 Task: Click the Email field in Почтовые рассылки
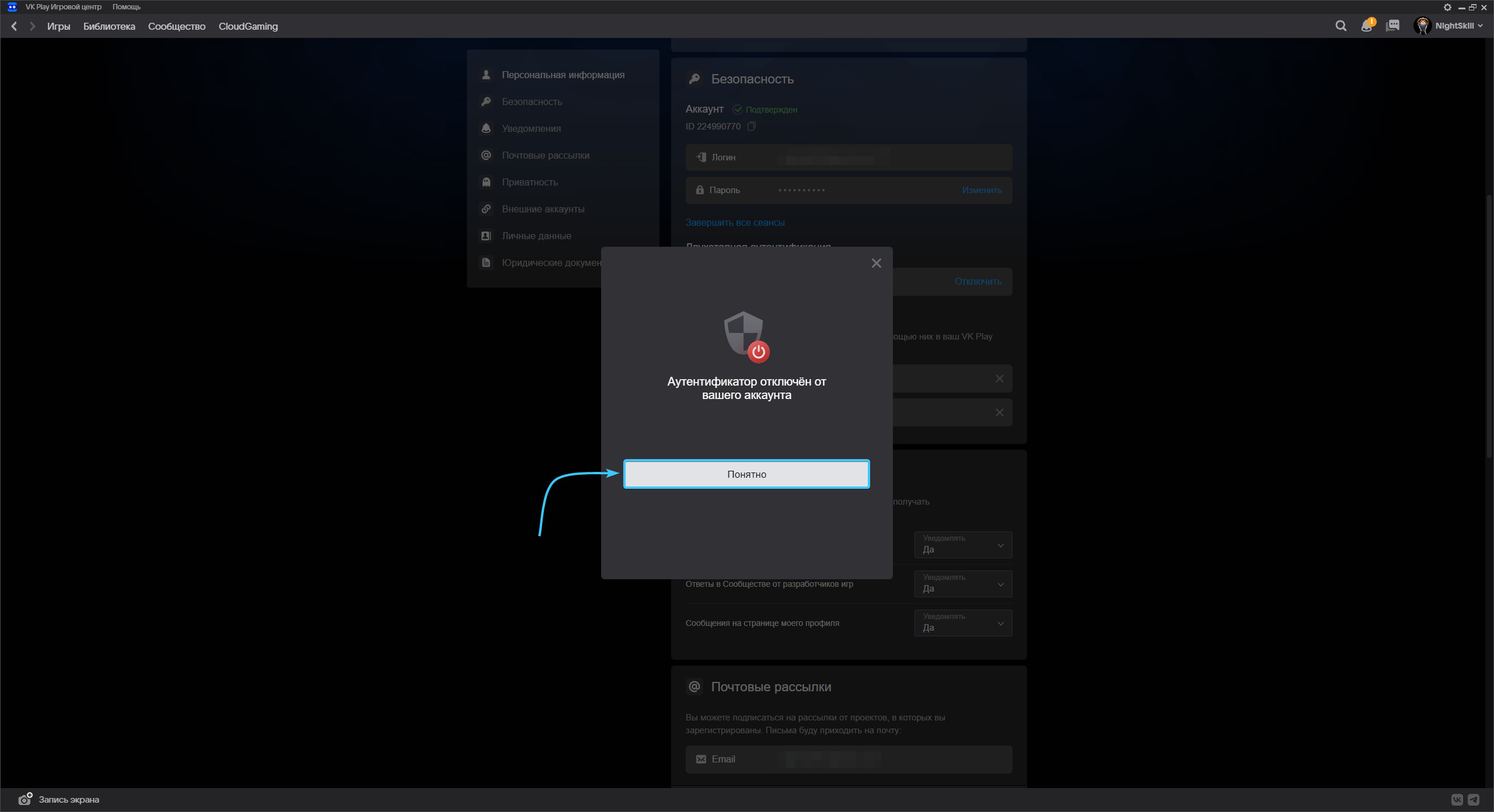coord(849,759)
